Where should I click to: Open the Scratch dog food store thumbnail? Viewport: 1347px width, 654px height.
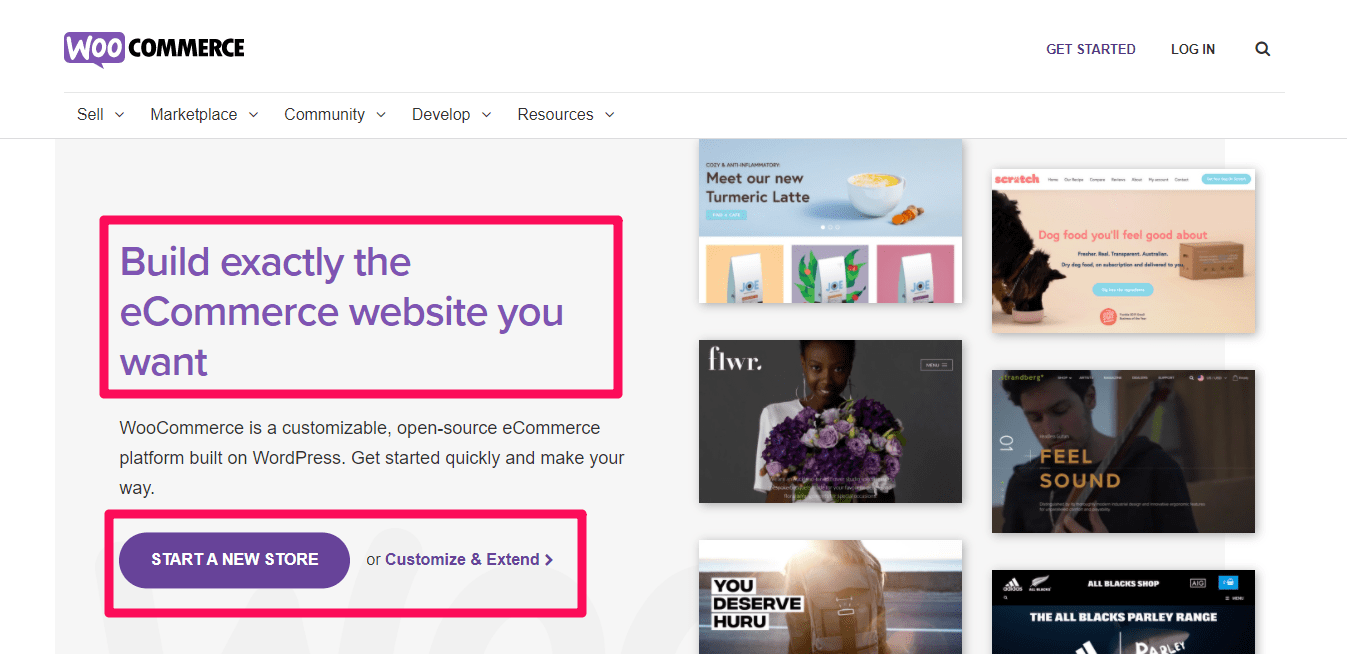point(1123,250)
